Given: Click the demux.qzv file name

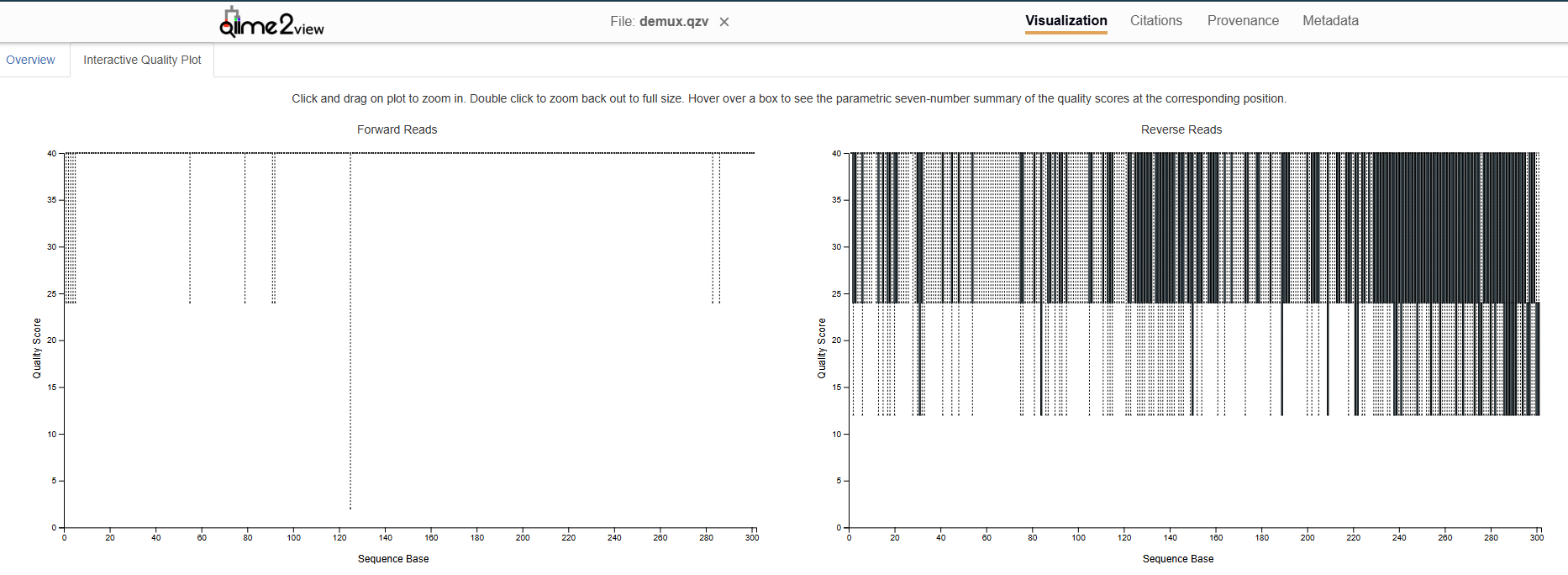Looking at the screenshot, I should (x=673, y=22).
